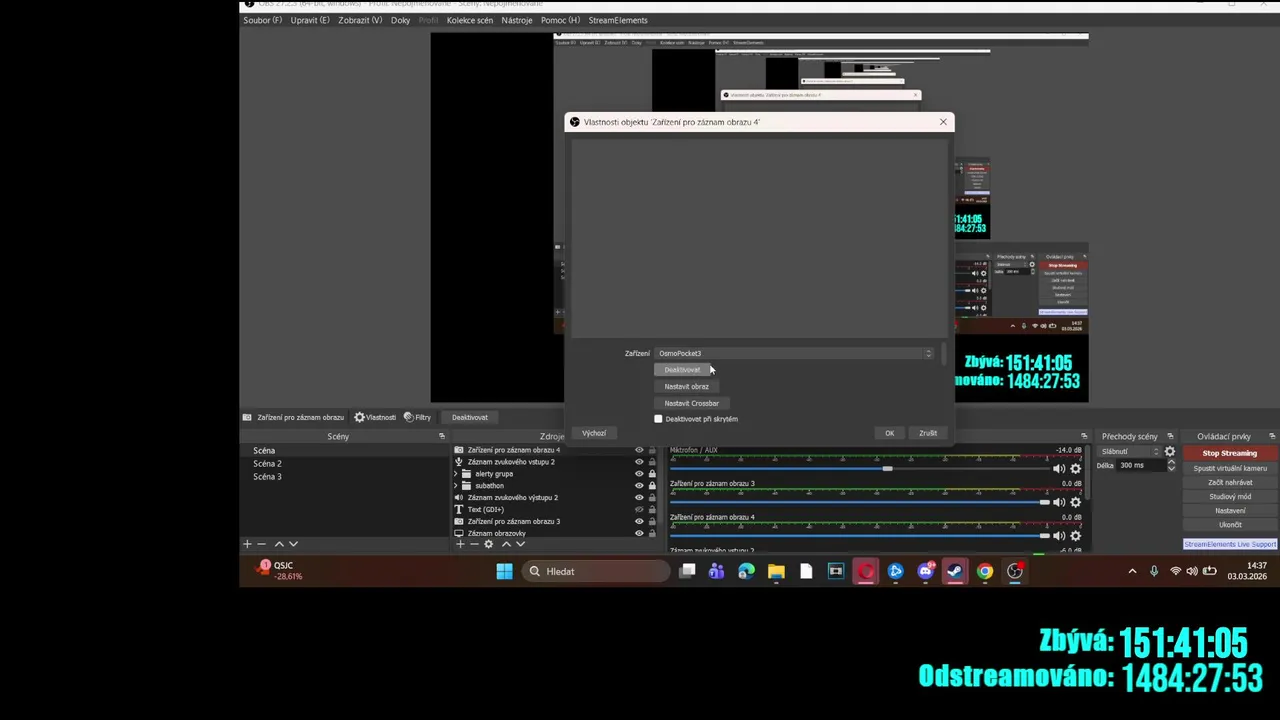Viewport: 1280px width, 720px height.
Task: Click Začít nahrávat button
Action: [1230, 482]
